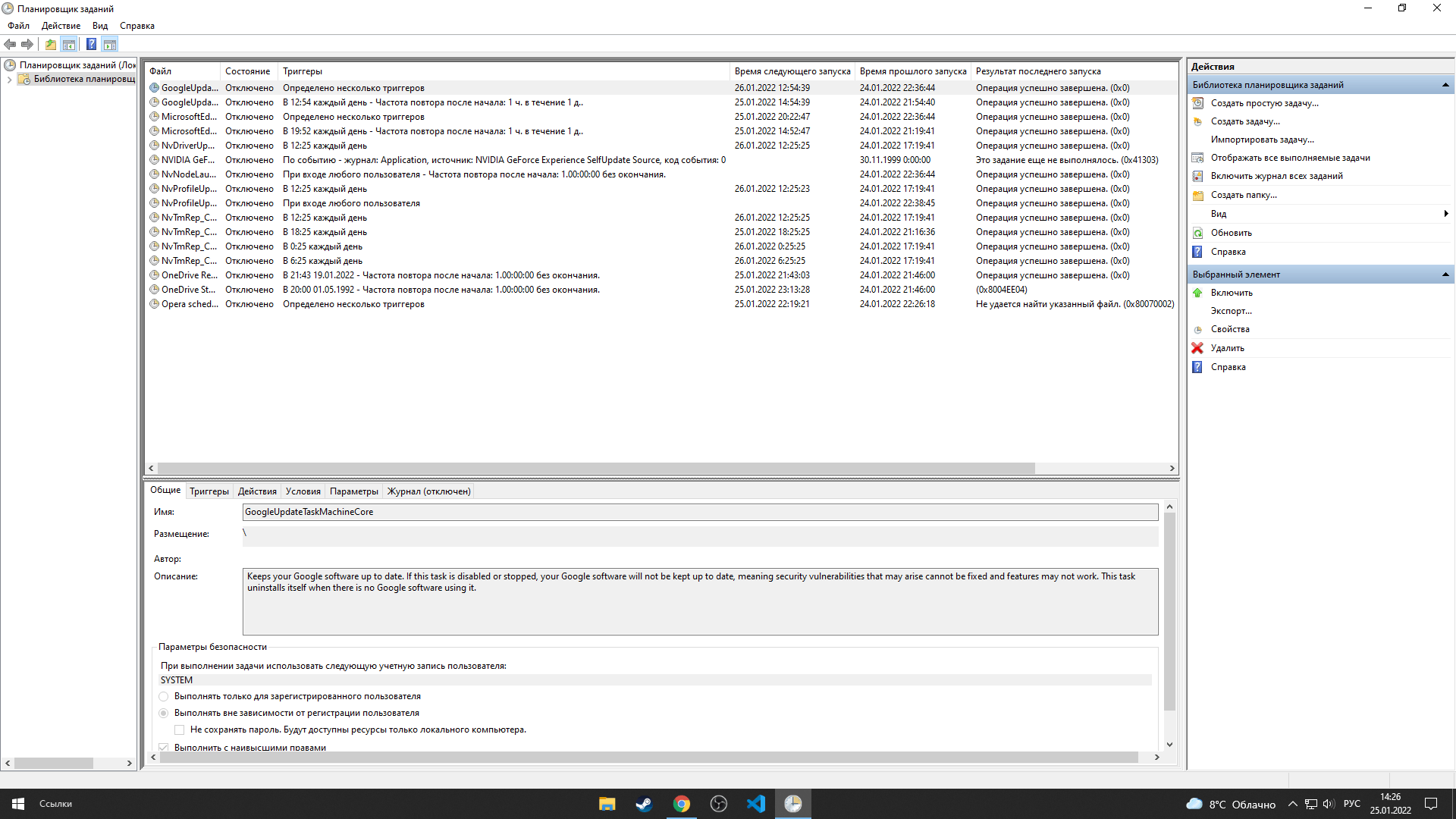Click the volume icon in system tray

(1329, 804)
